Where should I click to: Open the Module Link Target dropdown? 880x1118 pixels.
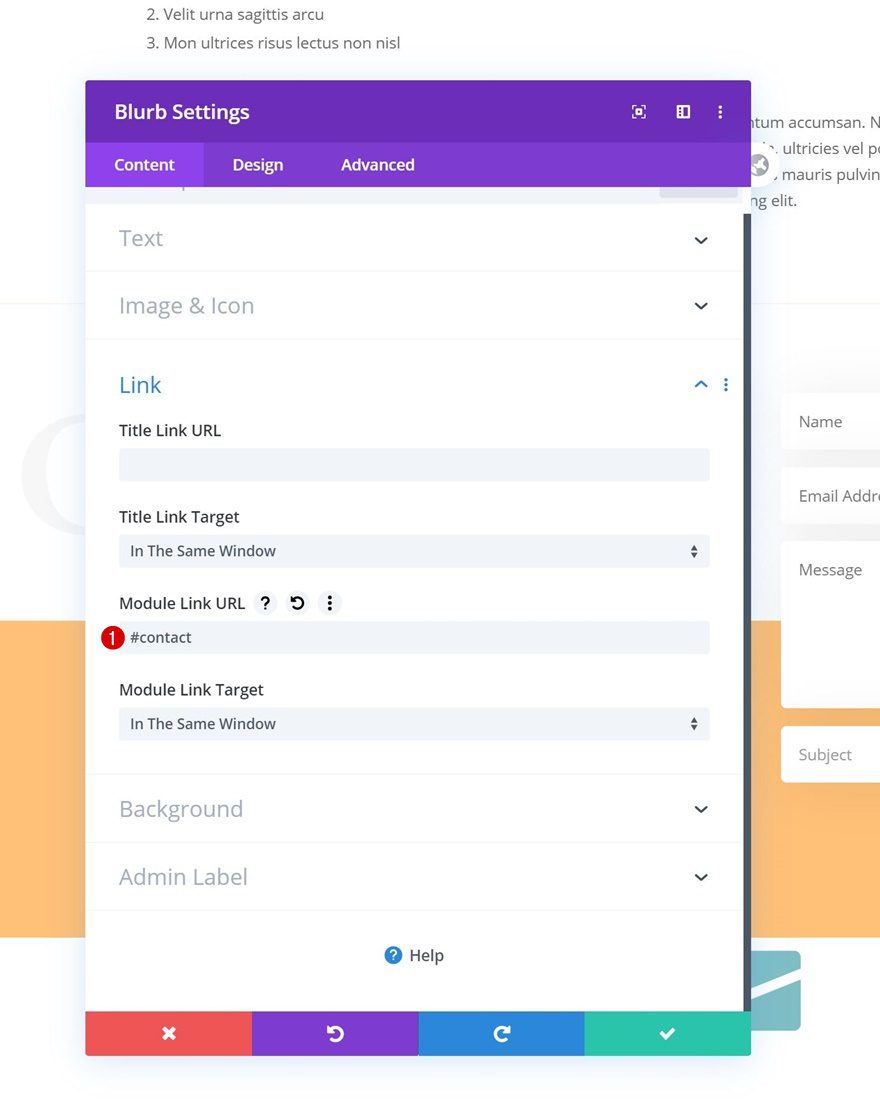414,723
